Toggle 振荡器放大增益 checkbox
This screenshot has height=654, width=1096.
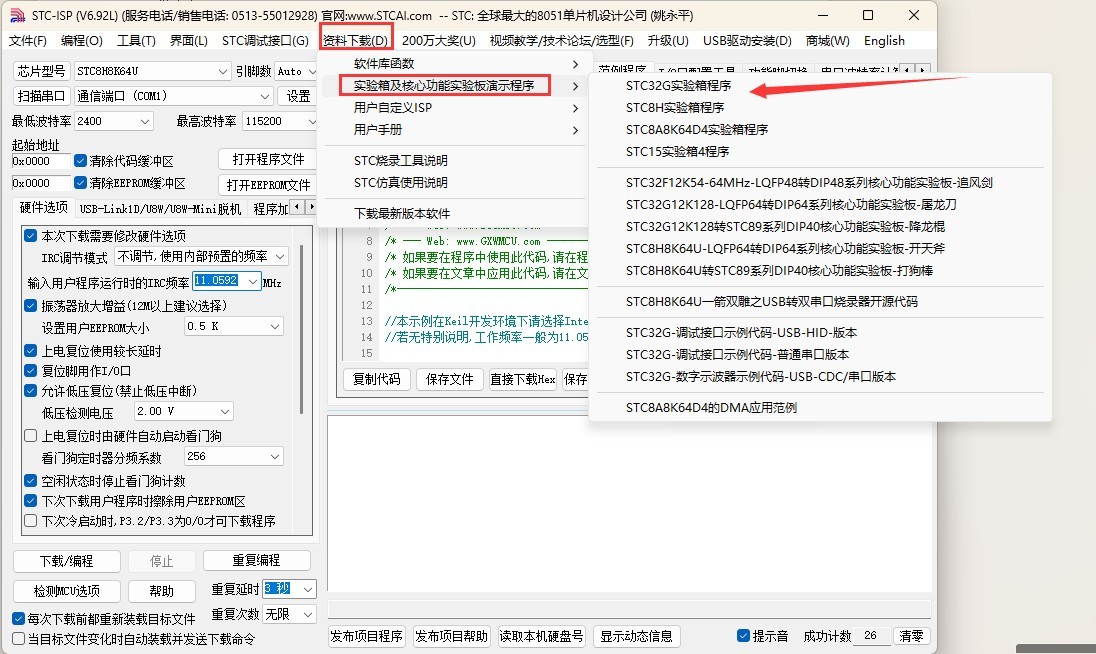[30, 305]
